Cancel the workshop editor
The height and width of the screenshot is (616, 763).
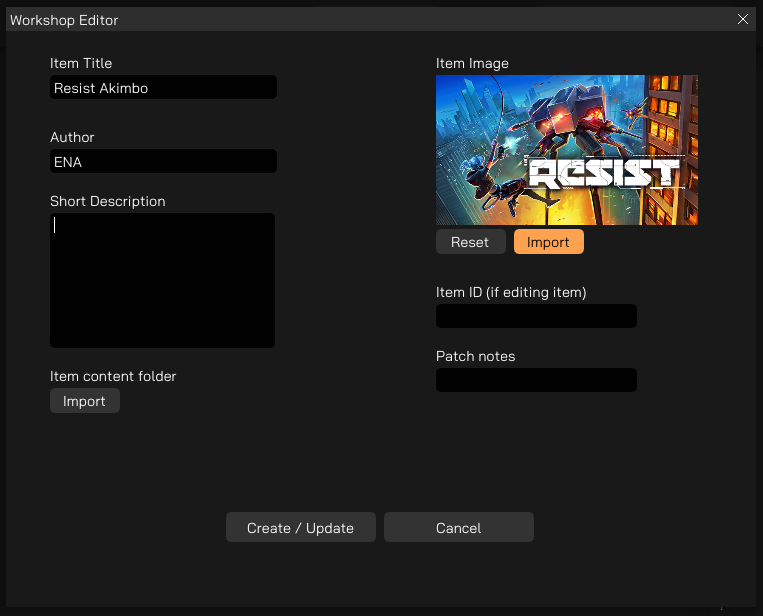click(459, 527)
